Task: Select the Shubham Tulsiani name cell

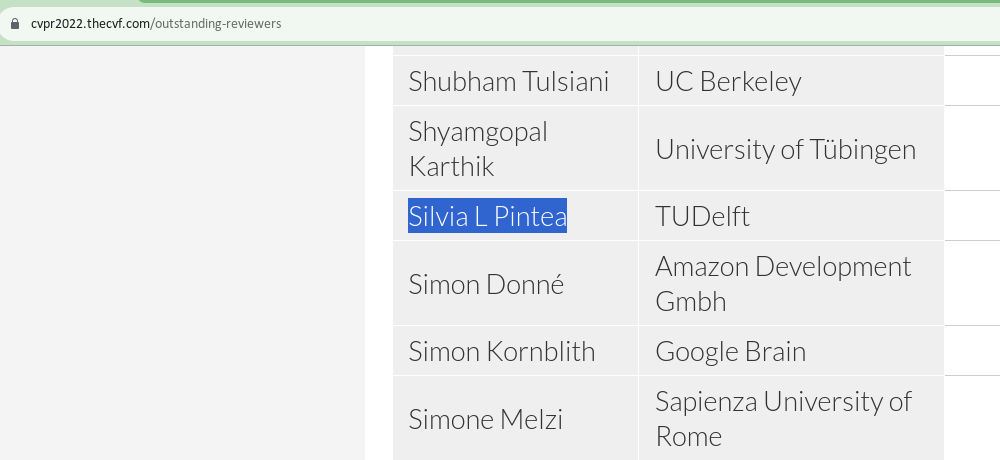Action: (515, 80)
